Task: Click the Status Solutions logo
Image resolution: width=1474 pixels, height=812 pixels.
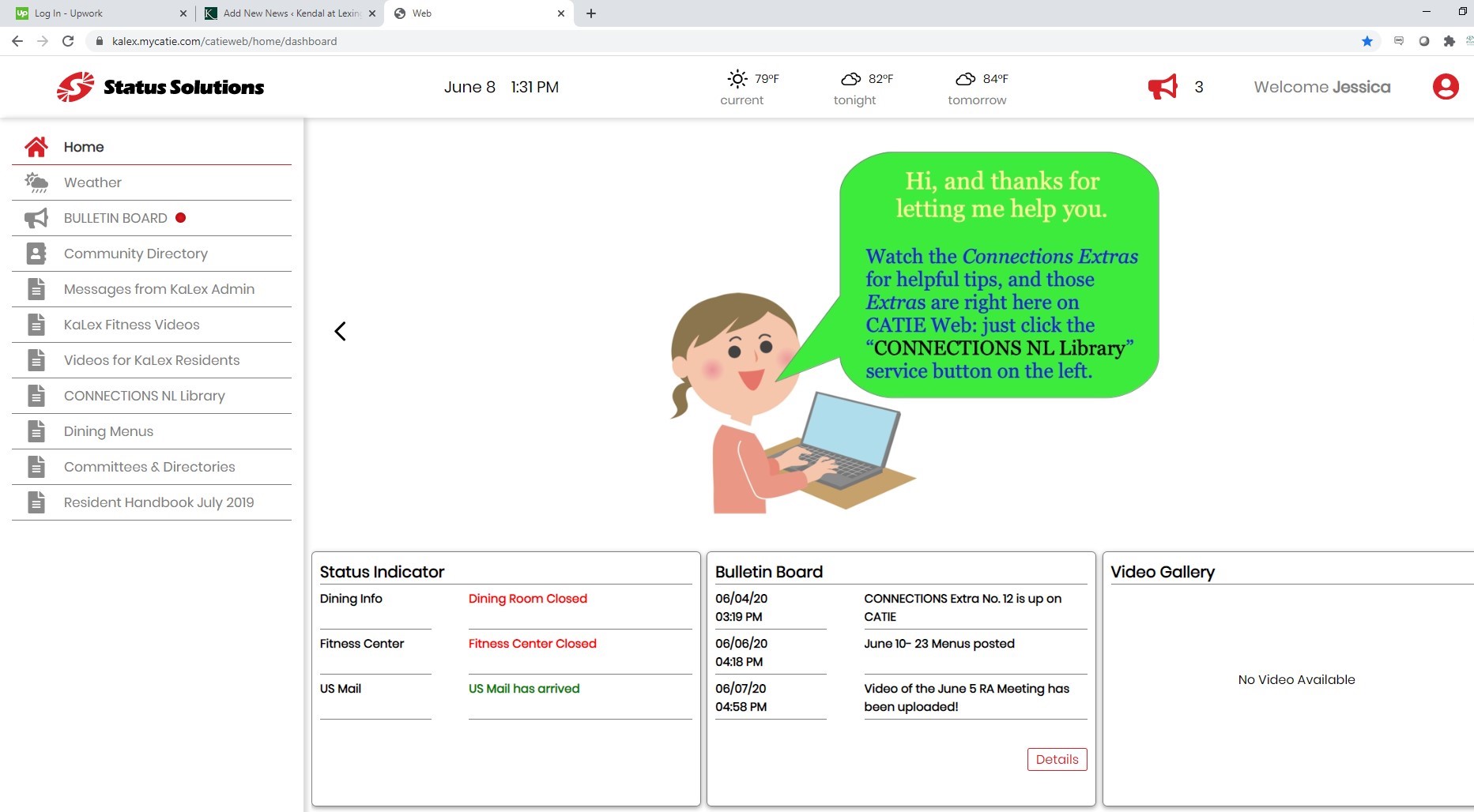Action: pos(160,87)
